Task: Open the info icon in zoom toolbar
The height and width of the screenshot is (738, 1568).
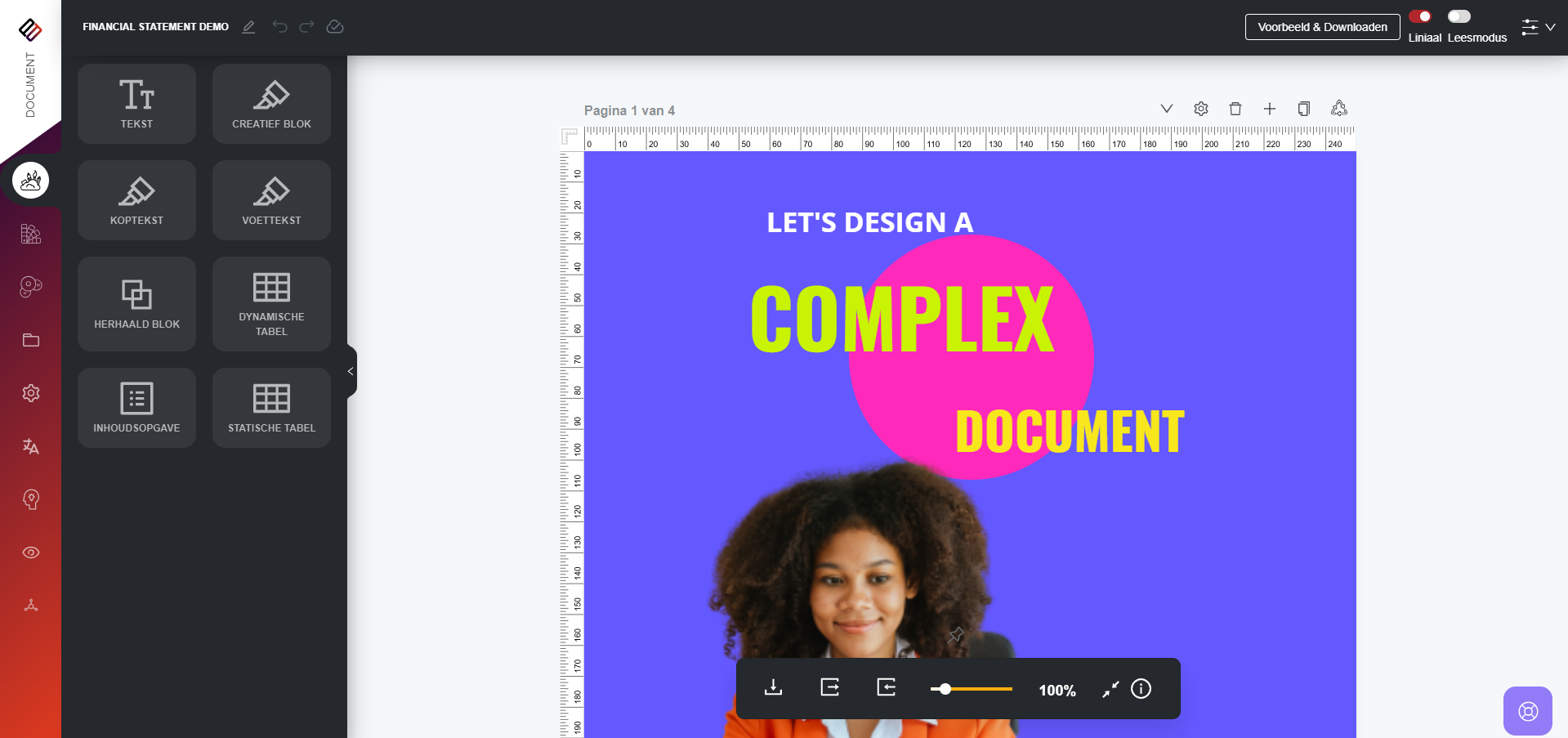Action: click(1141, 689)
